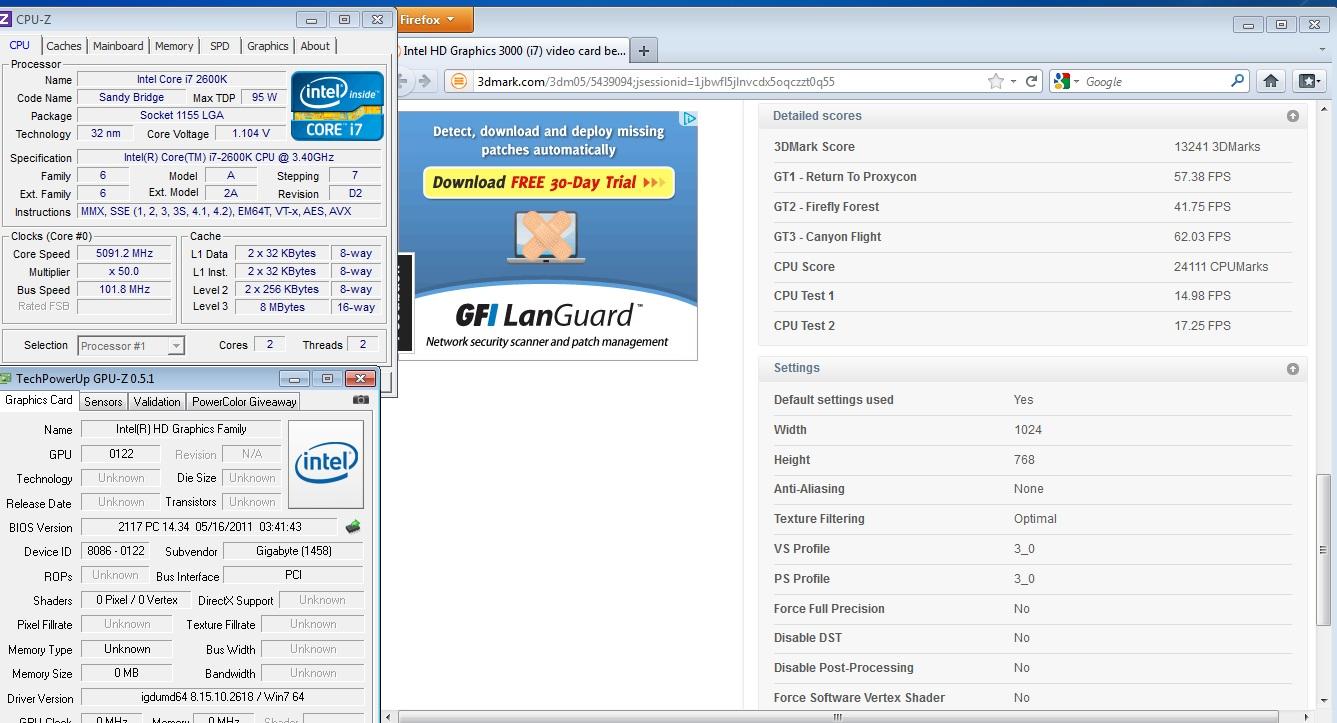1337x723 pixels.
Task: Open the Validation tab in GPU-Z
Action: click(157, 402)
